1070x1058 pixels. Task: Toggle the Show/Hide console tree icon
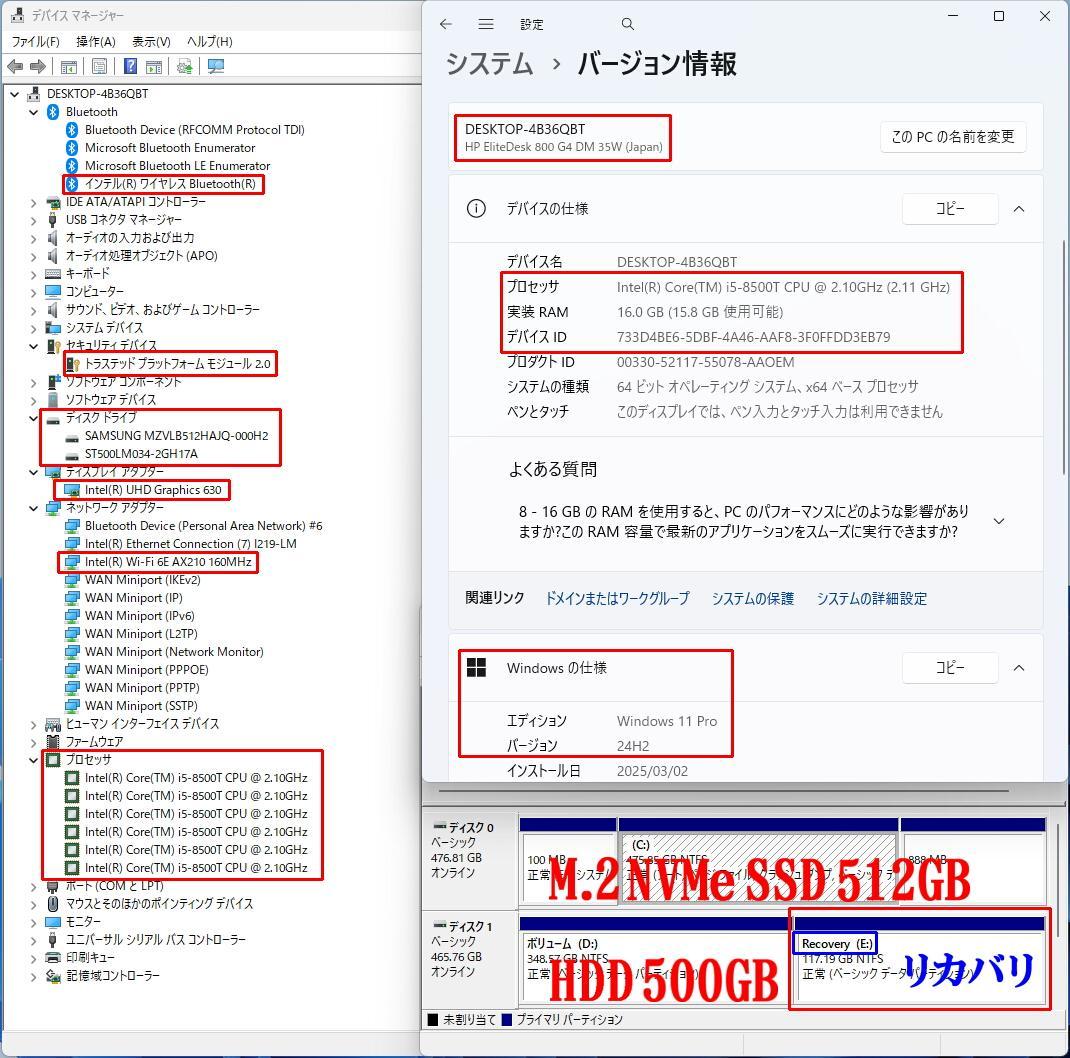(x=67, y=66)
